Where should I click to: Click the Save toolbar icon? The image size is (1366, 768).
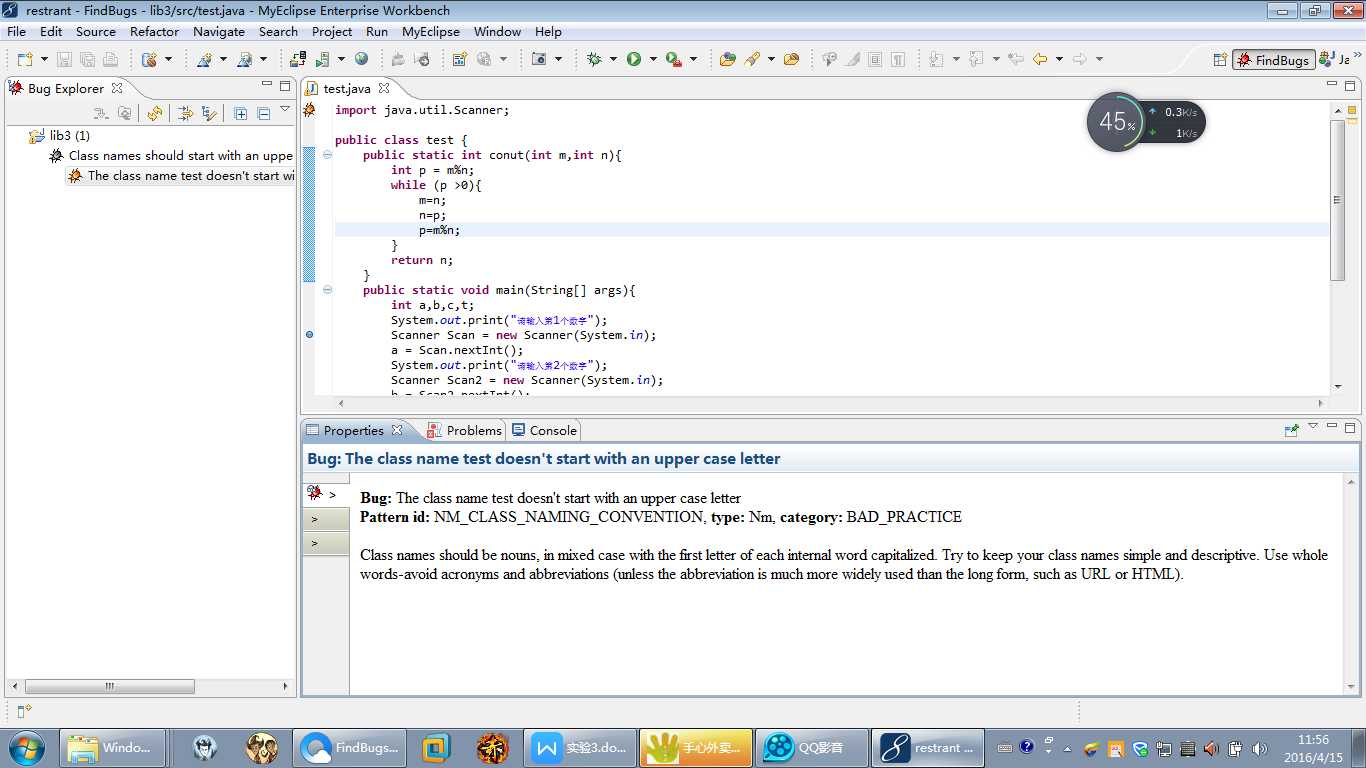tap(64, 60)
